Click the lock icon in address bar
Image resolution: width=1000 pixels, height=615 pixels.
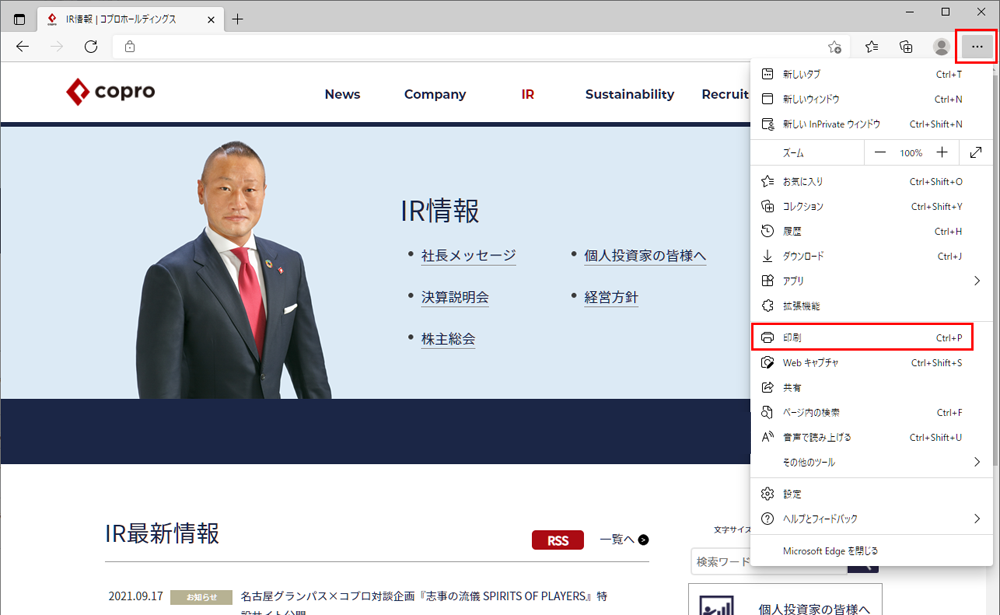click(x=129, y=47)
